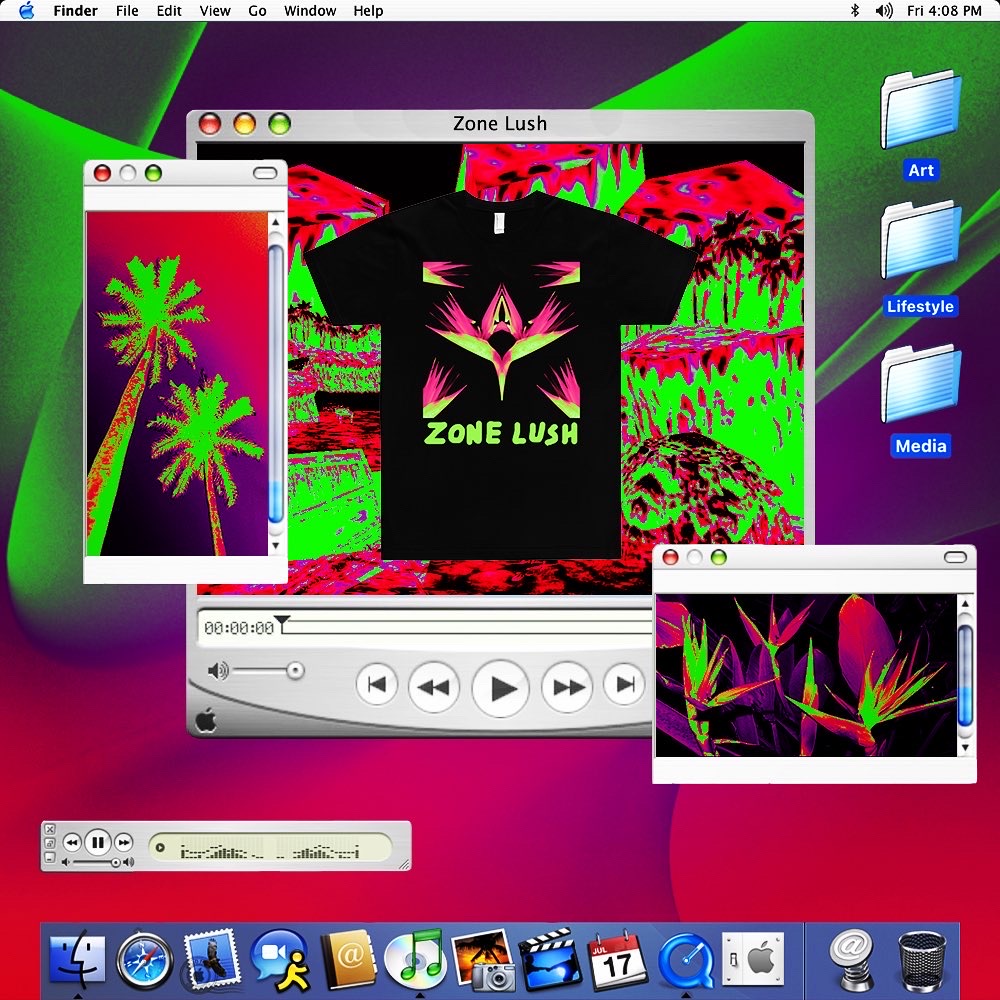The image size is (1000, 1000).
Task: Click the mini player track display arrow
Action: click(x=160, y=848)
